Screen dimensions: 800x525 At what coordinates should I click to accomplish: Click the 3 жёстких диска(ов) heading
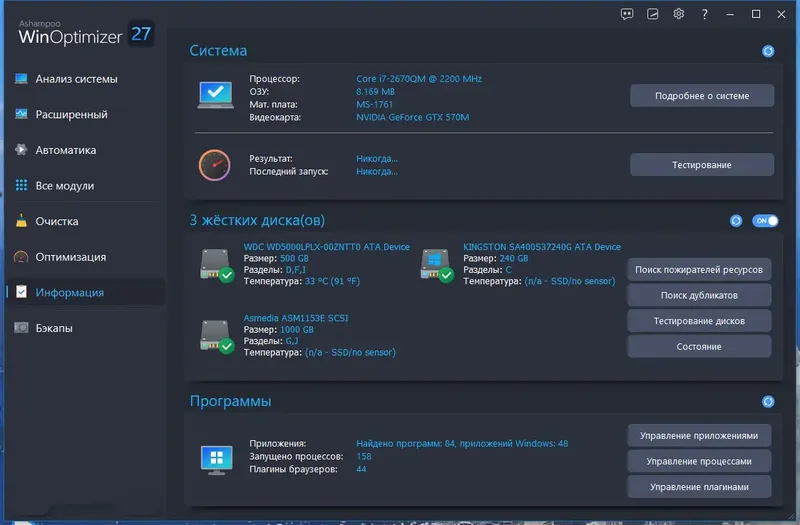point(257,220)
